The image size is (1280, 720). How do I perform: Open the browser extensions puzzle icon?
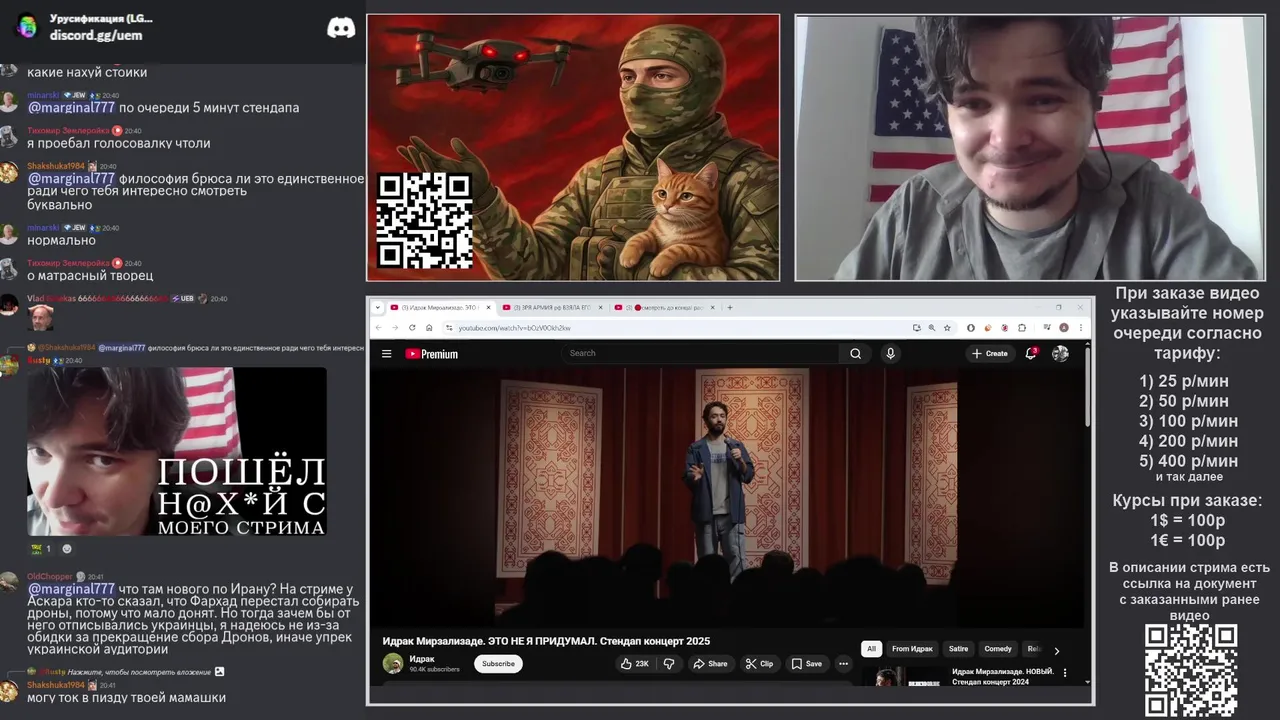[1022, 327]
